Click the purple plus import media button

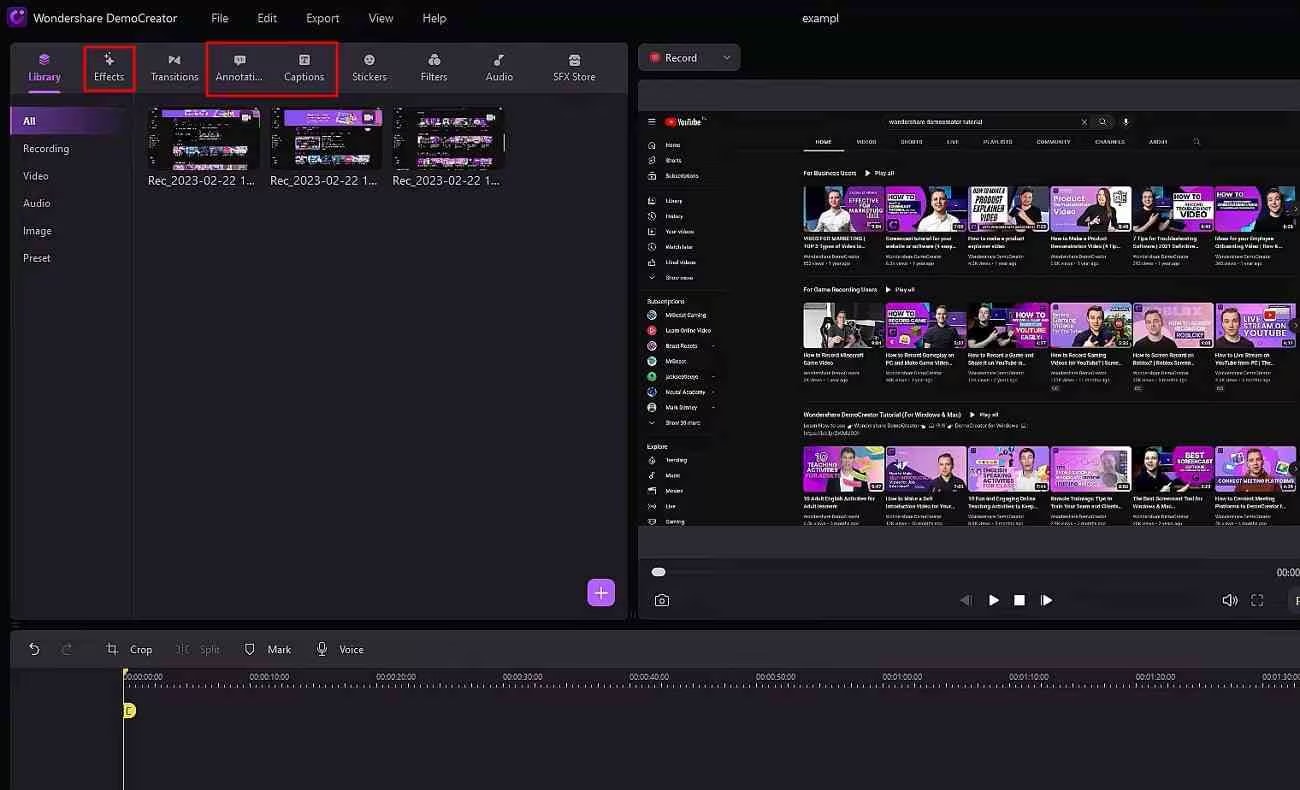601,592
